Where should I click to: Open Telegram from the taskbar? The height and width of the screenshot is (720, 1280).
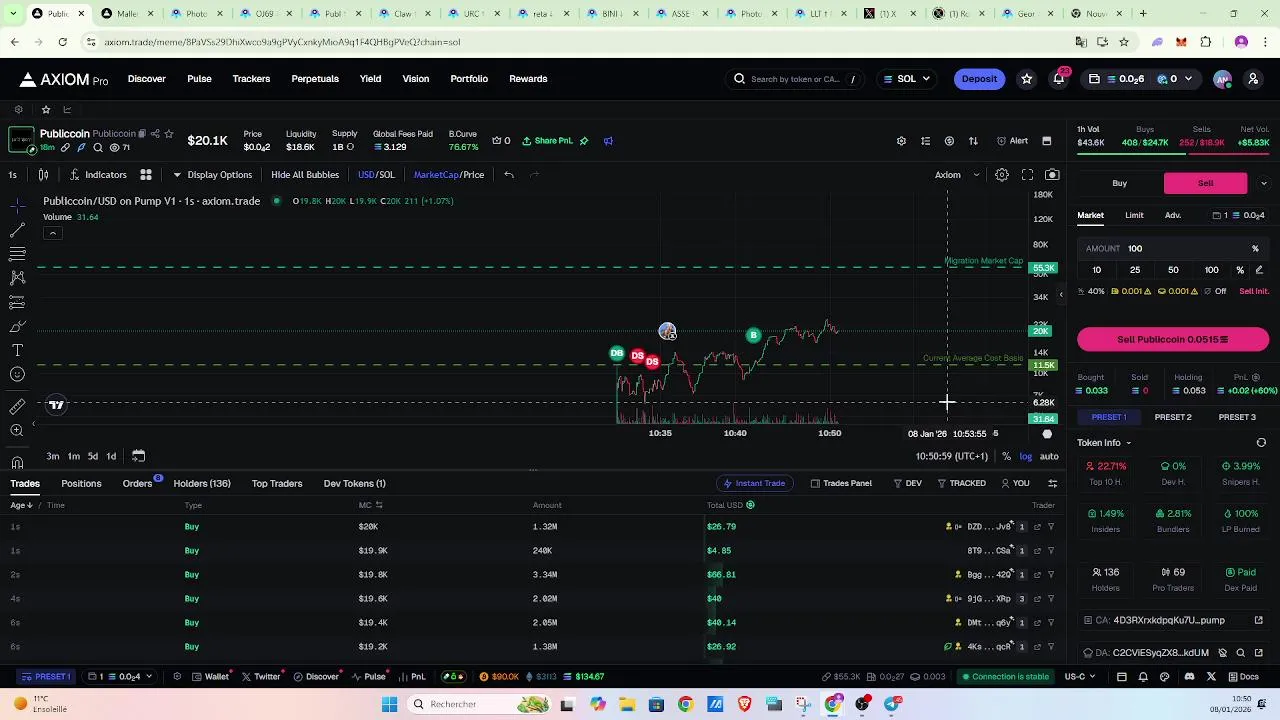(x=891, y=704)
